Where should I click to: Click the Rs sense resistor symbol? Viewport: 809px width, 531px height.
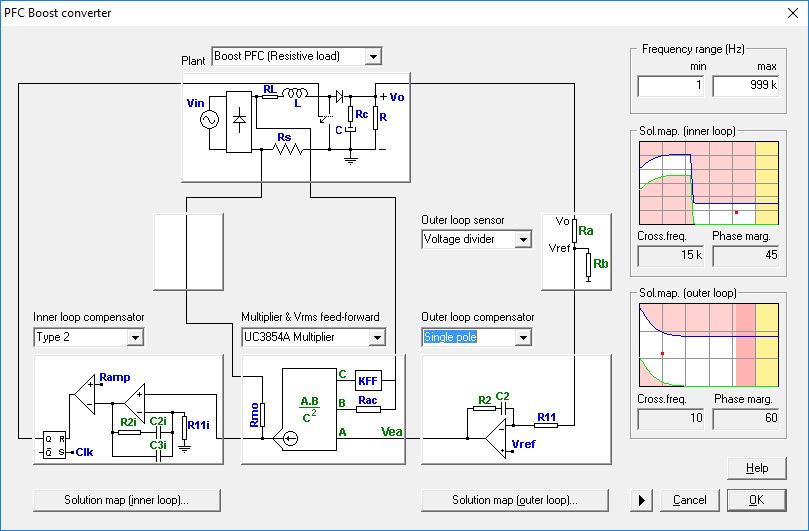[x=288, y=150]
